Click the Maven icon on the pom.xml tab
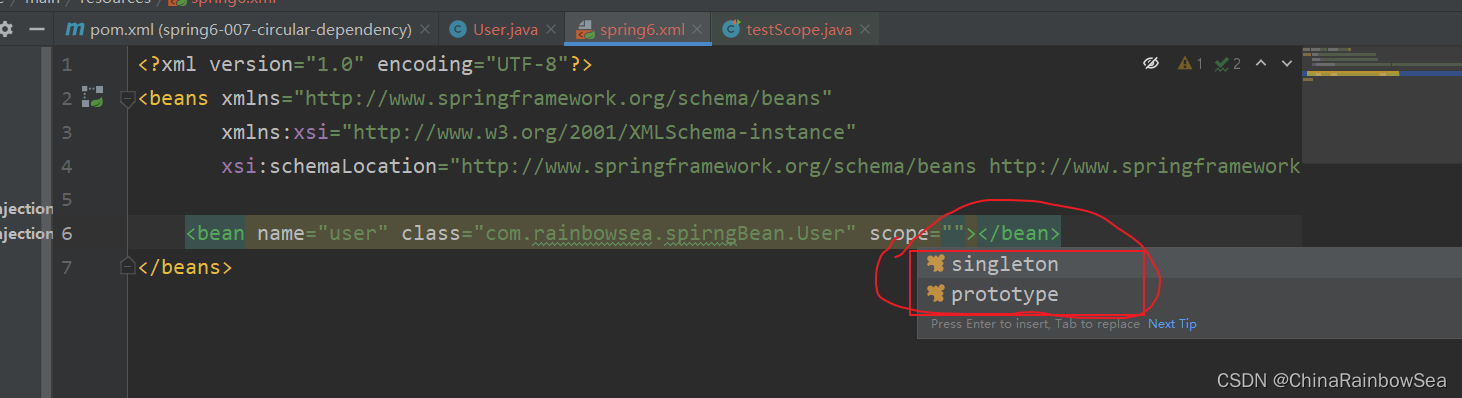The width and height of the screenshot is (1462, 398). 75,29
